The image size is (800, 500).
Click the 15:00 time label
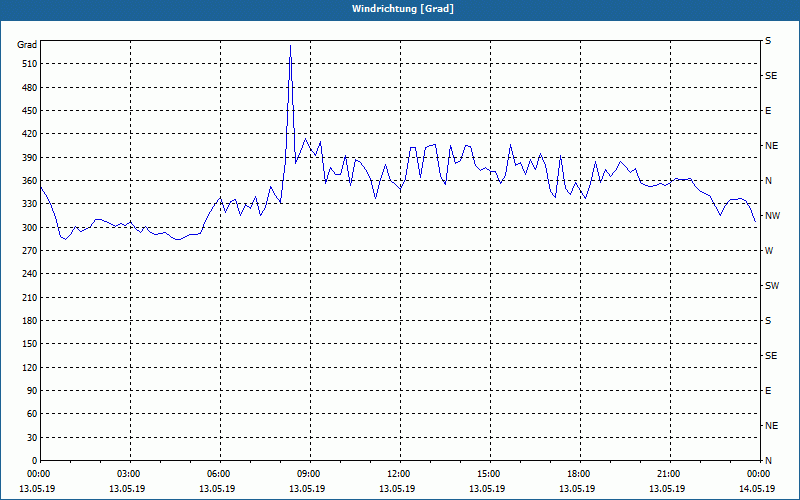tap(488, 473)
